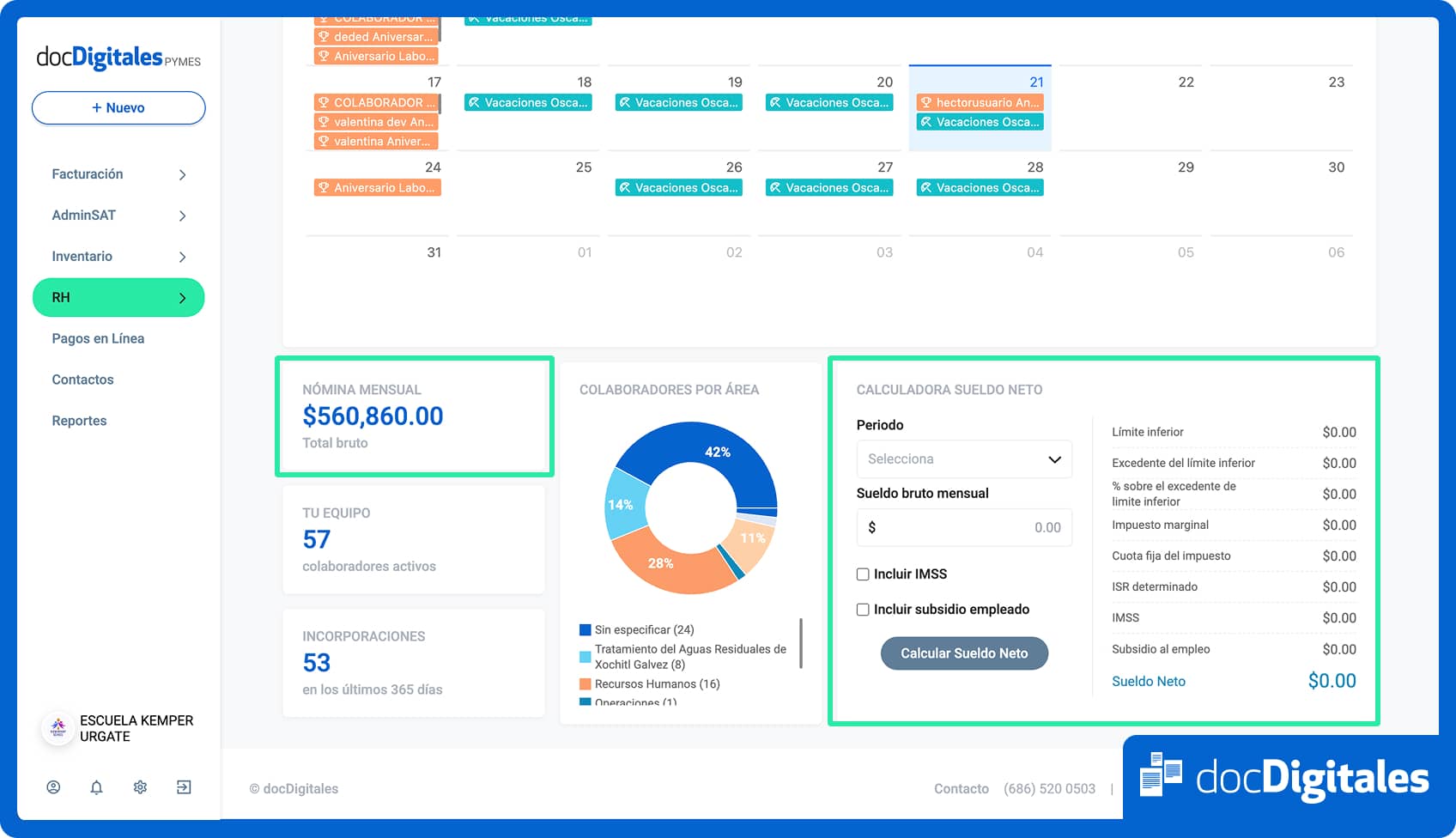1456x838 pixels.
Task: Open Pagos en Línea menu item
Action: point(98,338)
